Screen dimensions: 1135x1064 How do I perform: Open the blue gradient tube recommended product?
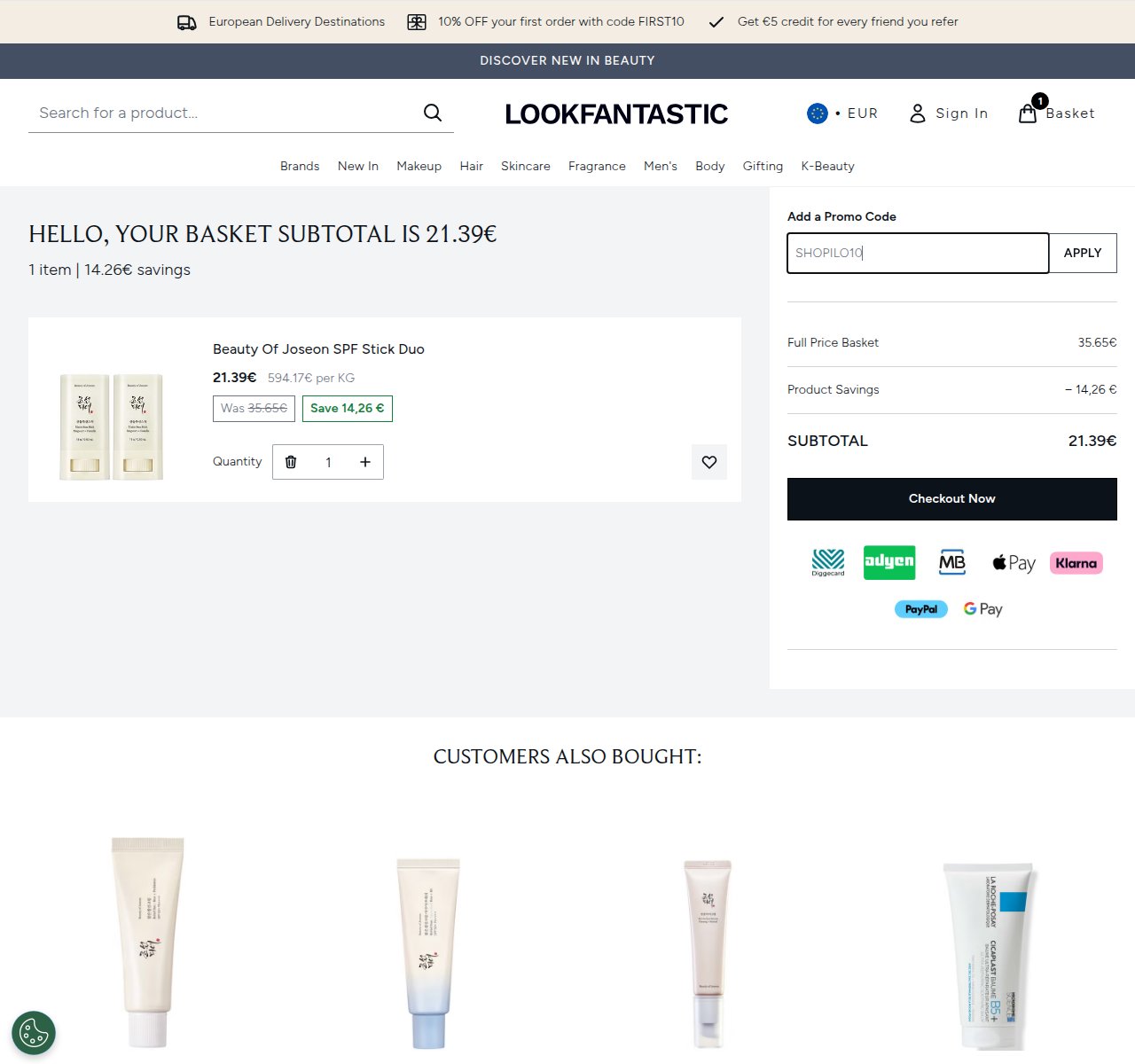click(428, 953)
